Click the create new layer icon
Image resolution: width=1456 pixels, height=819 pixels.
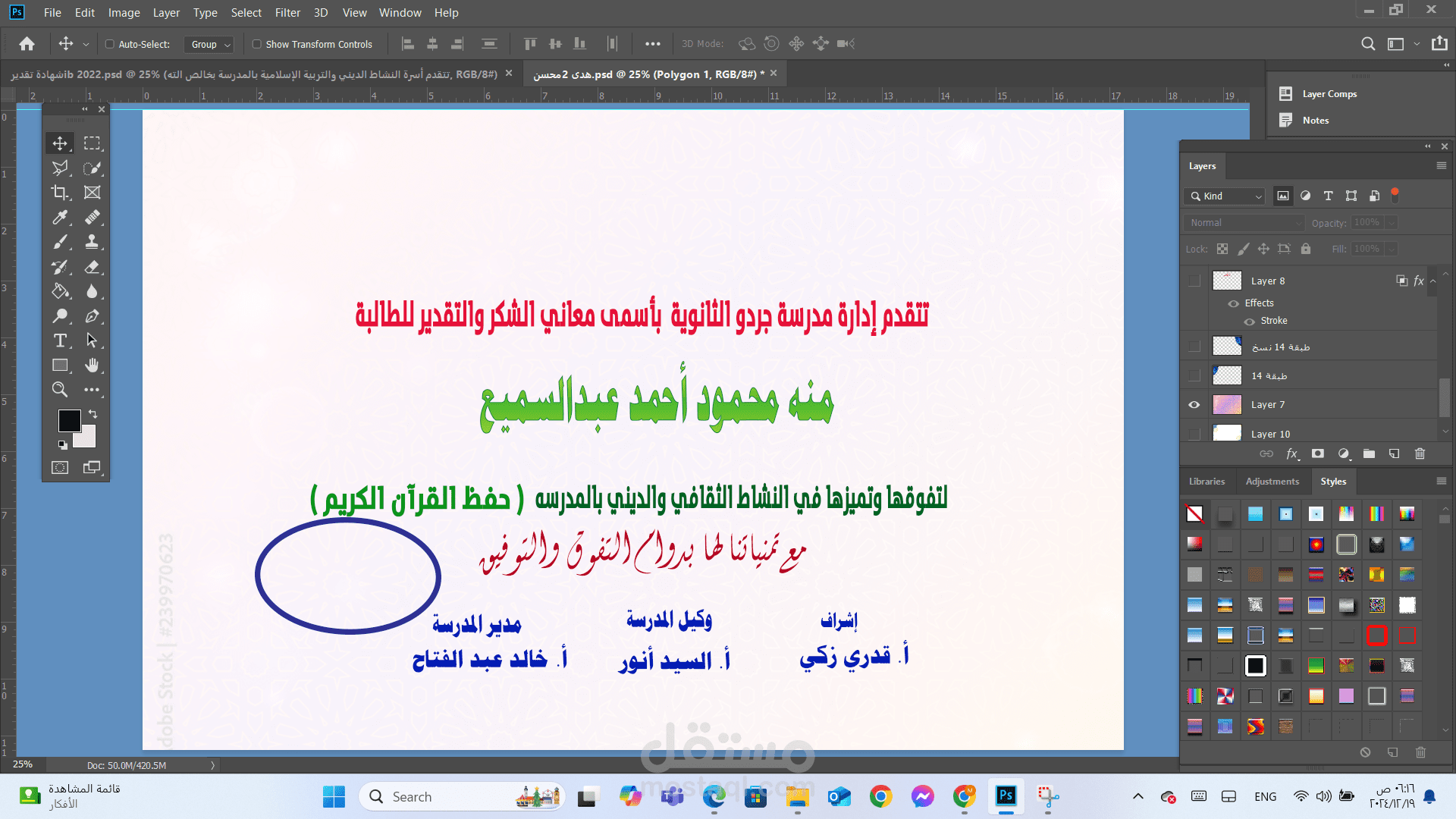click(1394, 453)
